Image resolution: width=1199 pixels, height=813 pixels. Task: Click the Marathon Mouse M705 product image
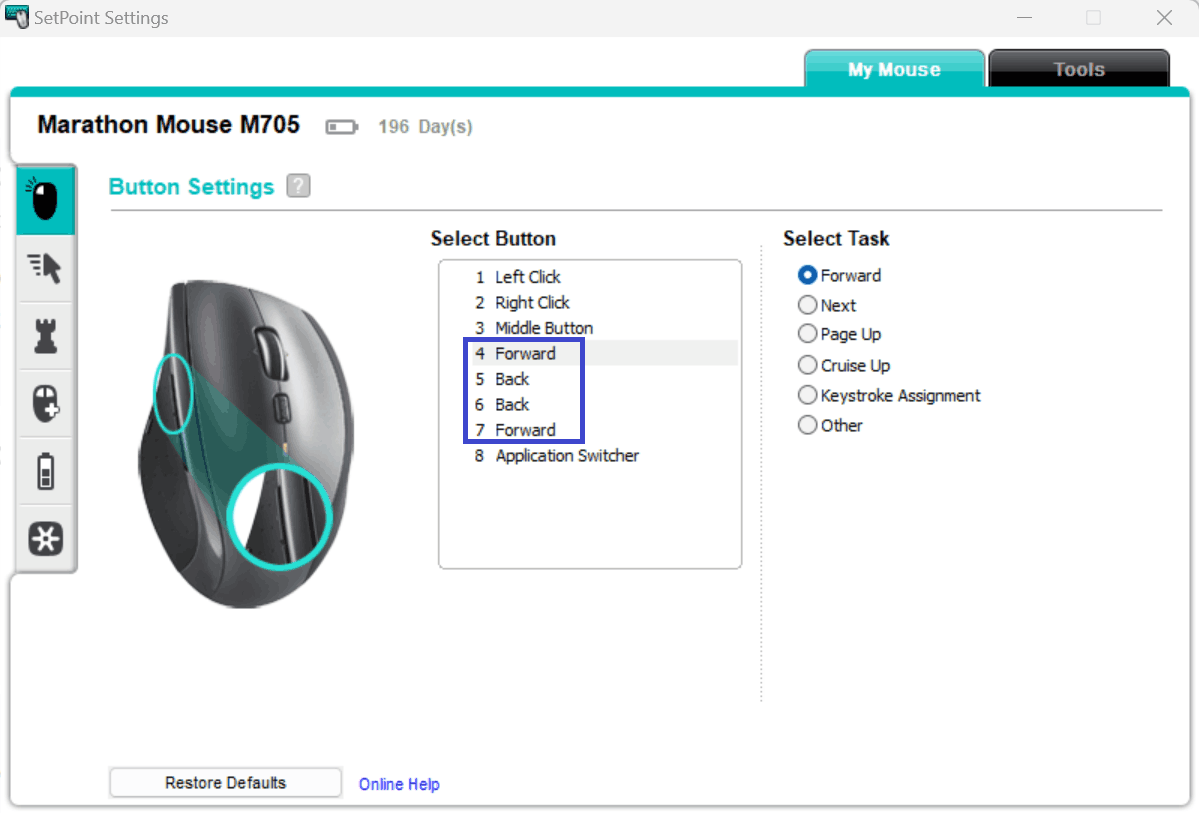pyautogui.click(x=245, y=444)
